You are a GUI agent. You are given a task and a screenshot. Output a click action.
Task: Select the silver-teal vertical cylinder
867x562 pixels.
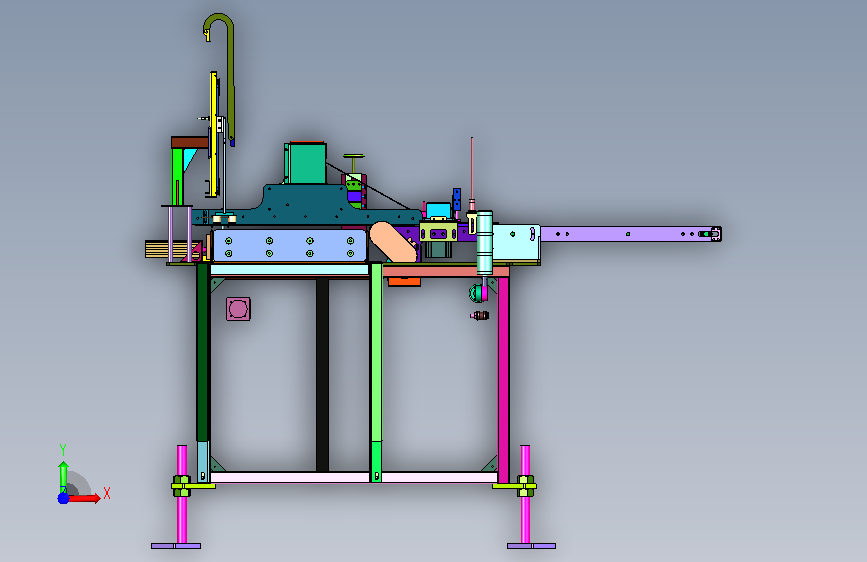484,242
